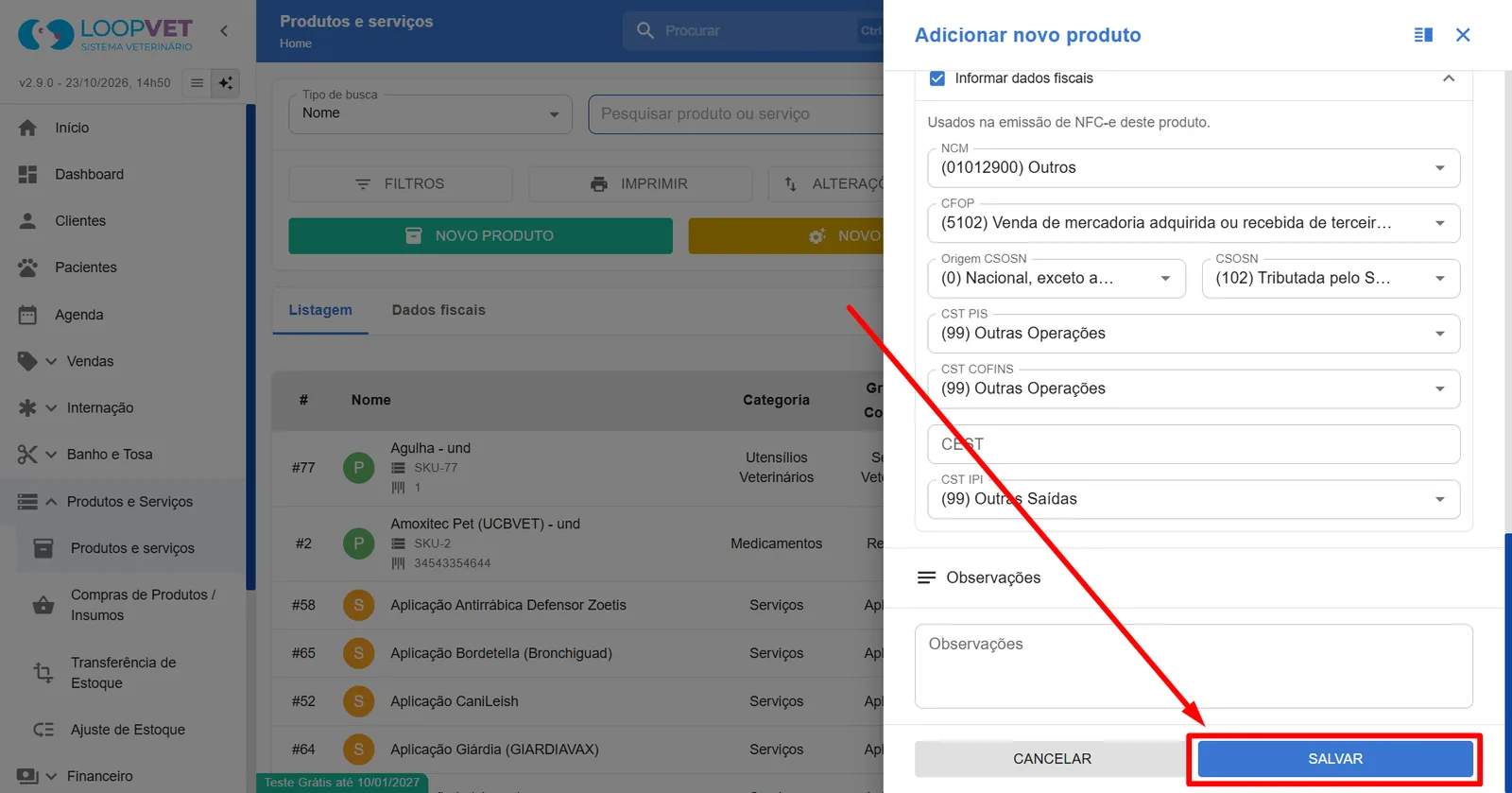Screen dimensions: 1512x793
Task: Open Dashboard grid icon
Action: click(x=28, y=174)
